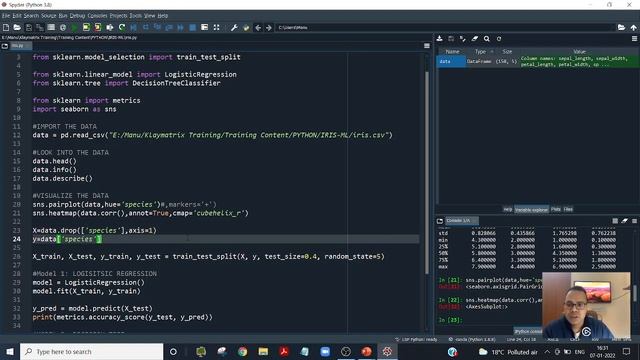Switch to the Help pane tab
Viewport: 640px width, 360px height.
pyautogui.click(x=507, y=209)
